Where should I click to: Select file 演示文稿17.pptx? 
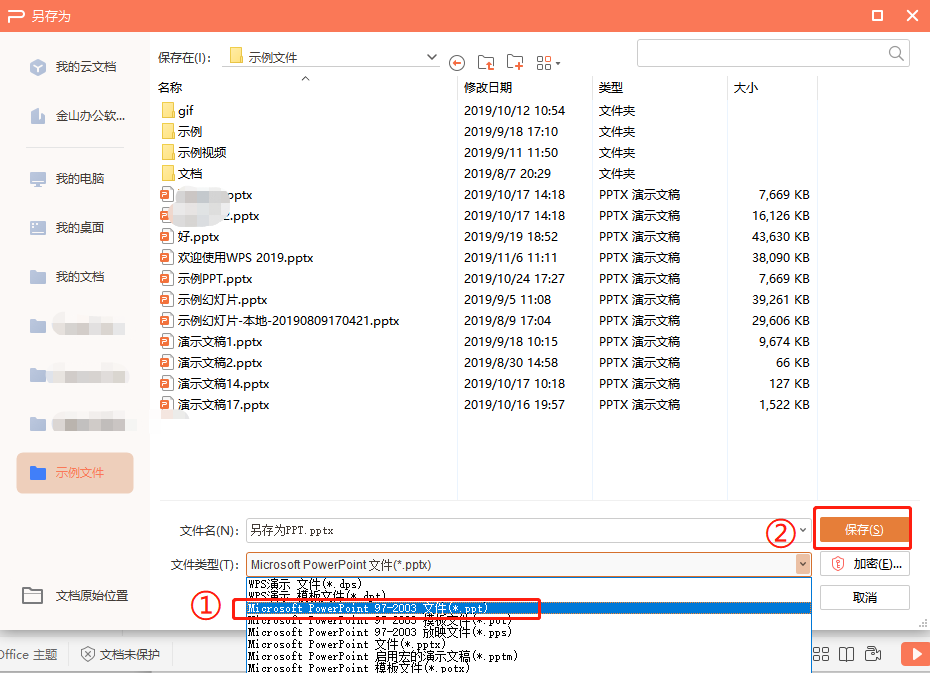point(215,405)
